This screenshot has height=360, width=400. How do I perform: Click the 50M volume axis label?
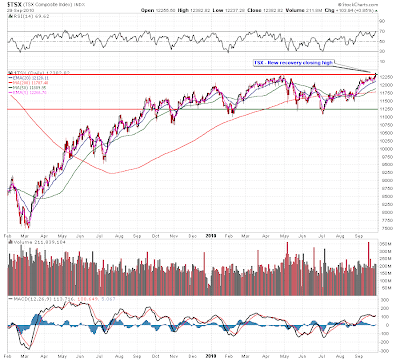pyautogui.click(x=385, y=288)
